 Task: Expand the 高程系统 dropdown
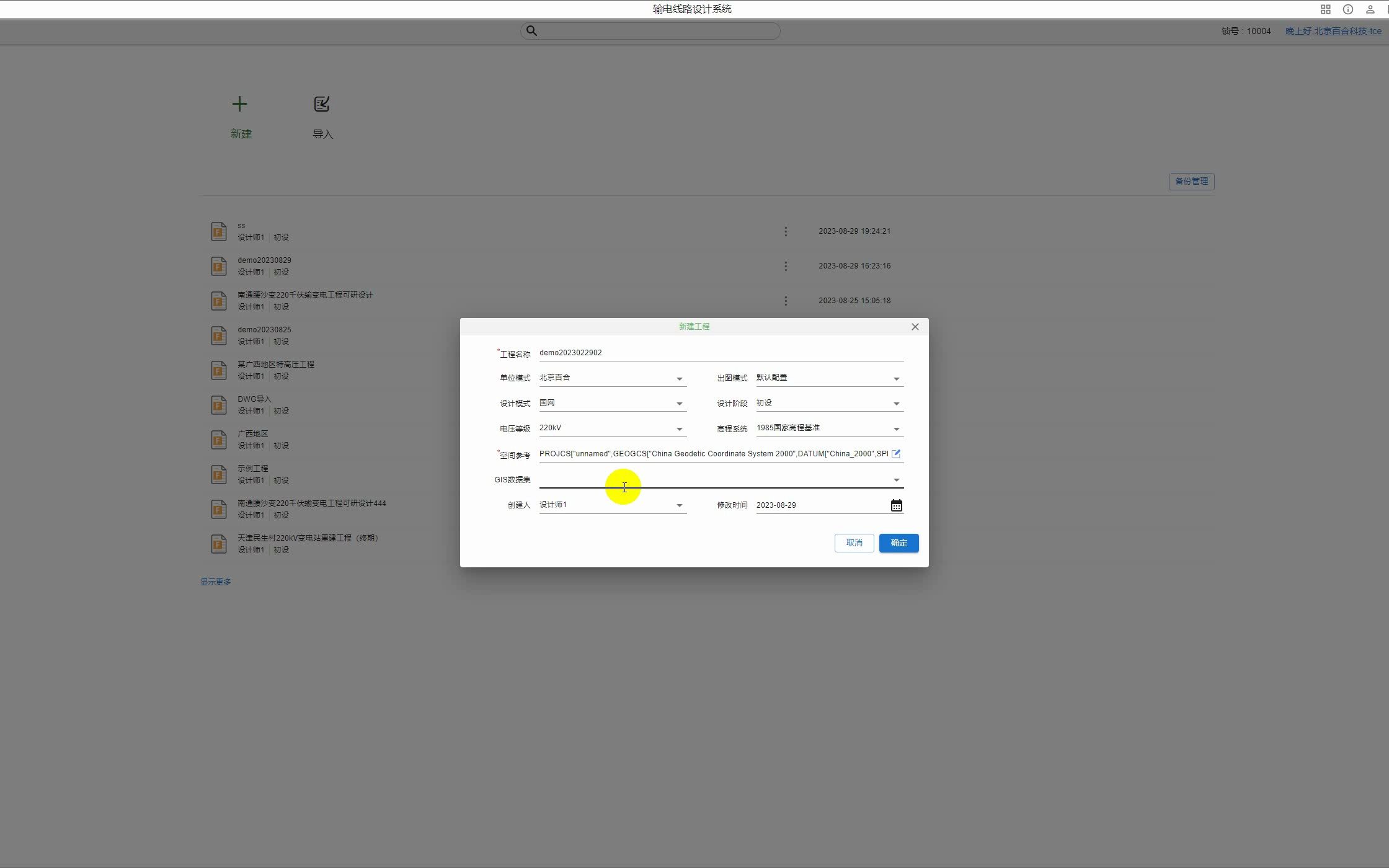(897, 429)
